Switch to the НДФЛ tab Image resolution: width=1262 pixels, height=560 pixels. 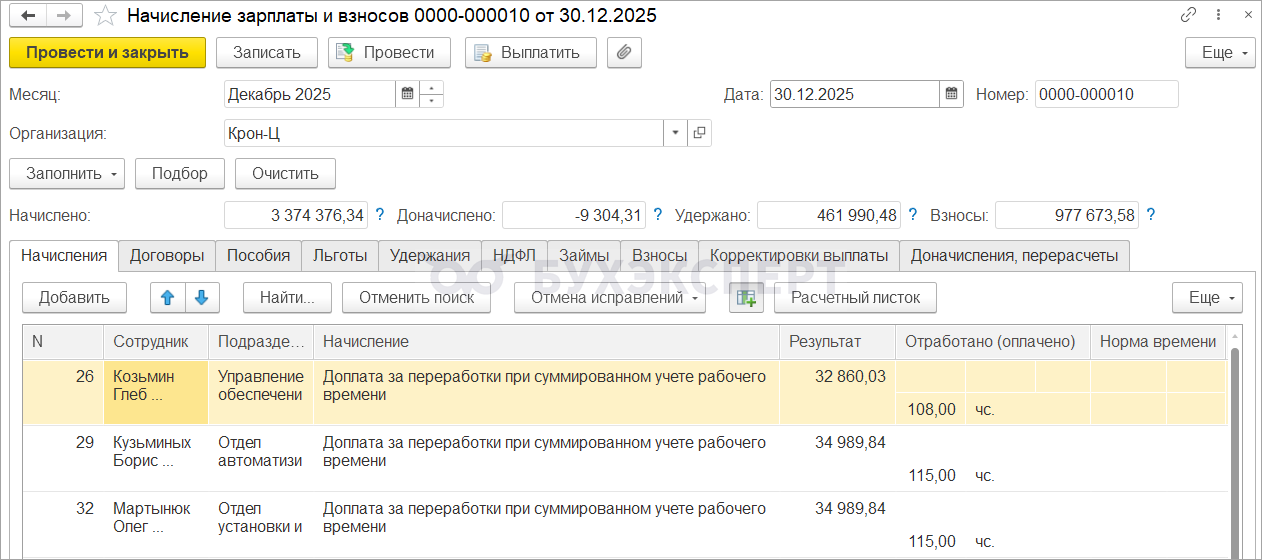tap(514, 255)
